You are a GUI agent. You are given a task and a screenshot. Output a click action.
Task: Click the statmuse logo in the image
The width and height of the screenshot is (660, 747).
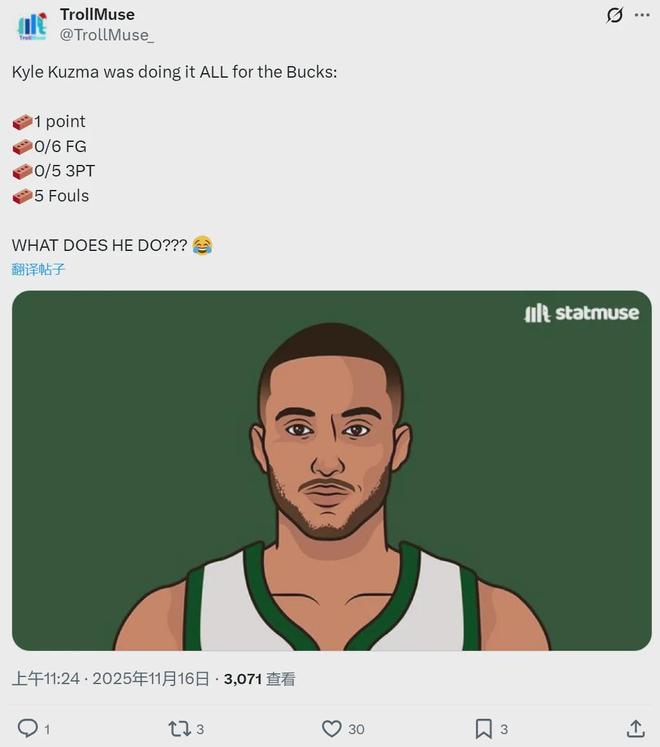(x=581, y=314)
